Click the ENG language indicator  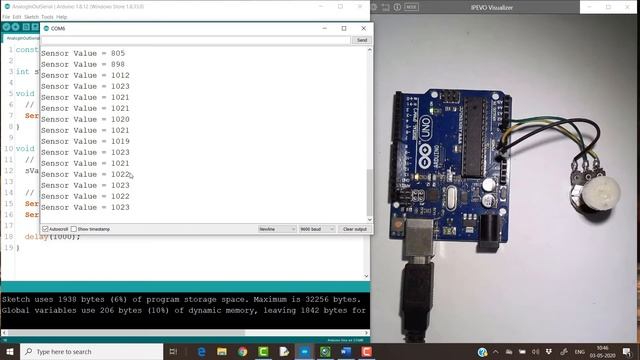coord(580,352)
